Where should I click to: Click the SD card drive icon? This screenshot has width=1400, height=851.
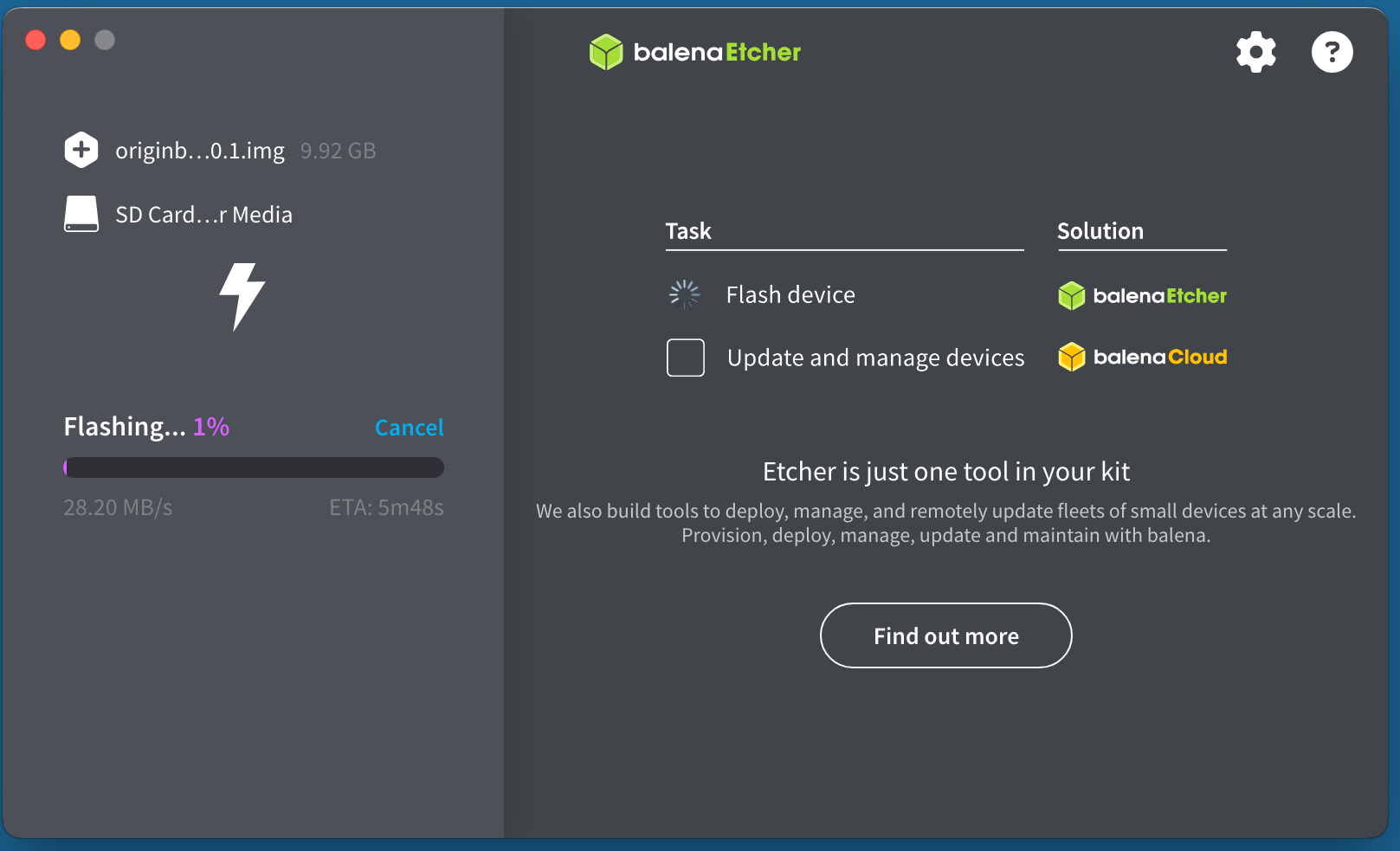(81, 214)
